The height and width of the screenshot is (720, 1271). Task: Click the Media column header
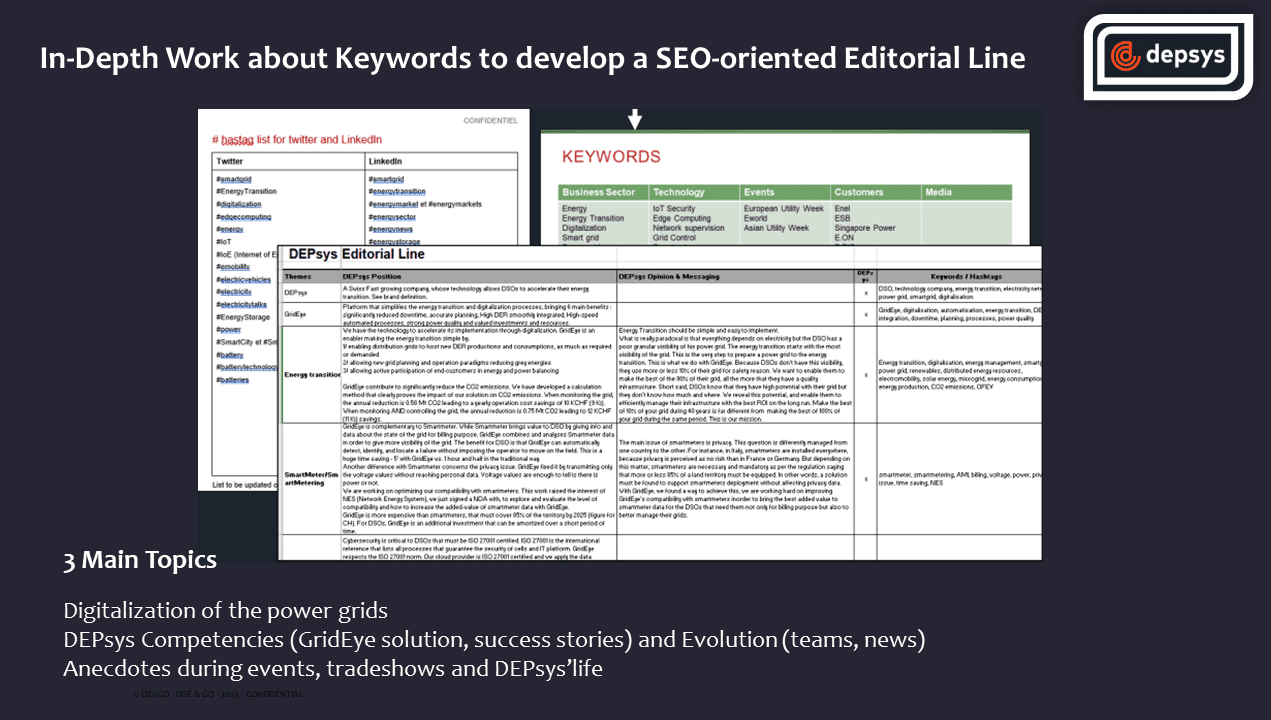point(938,192)
